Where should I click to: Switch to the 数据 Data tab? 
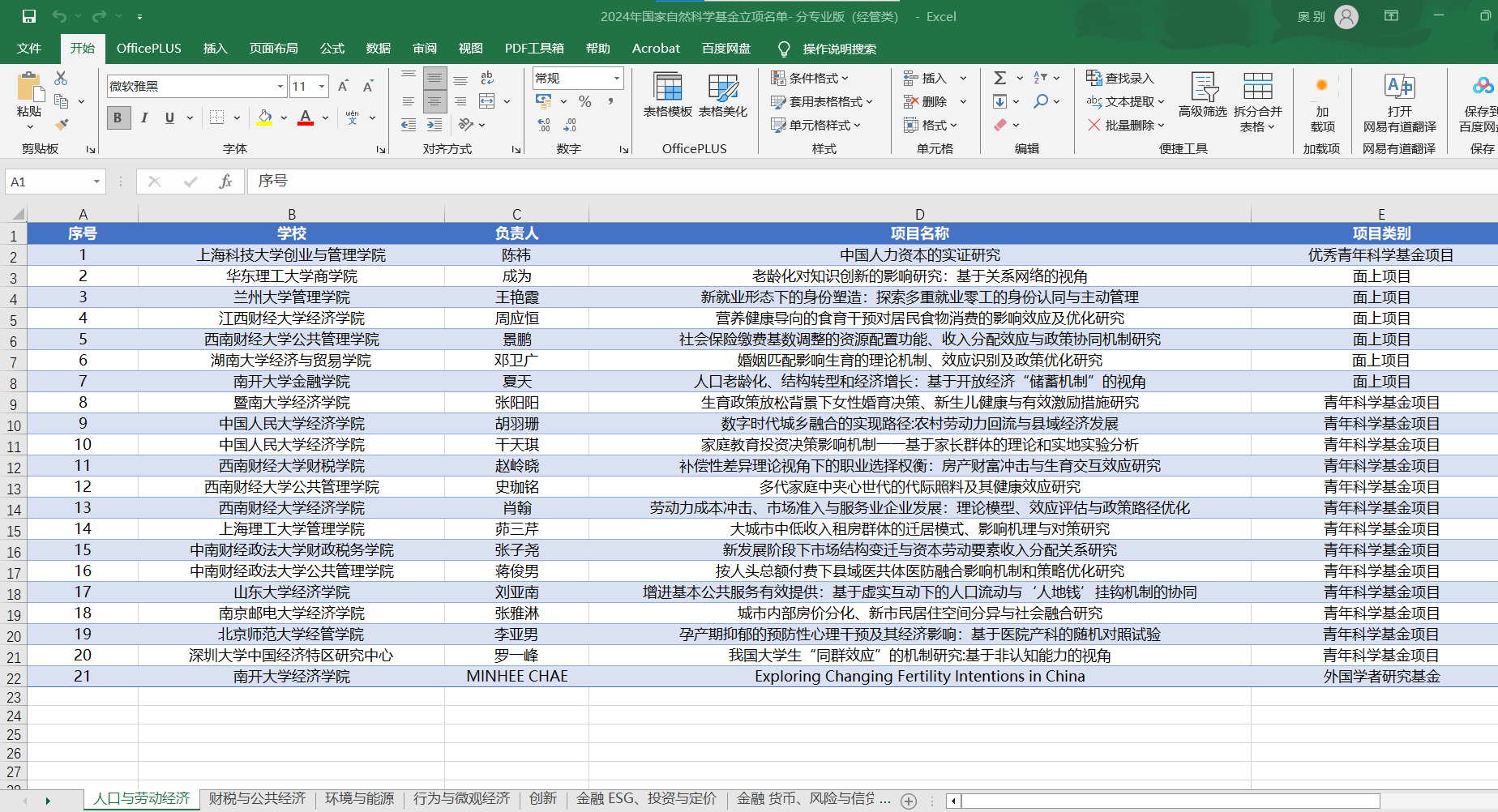click(x=379, y=49)
